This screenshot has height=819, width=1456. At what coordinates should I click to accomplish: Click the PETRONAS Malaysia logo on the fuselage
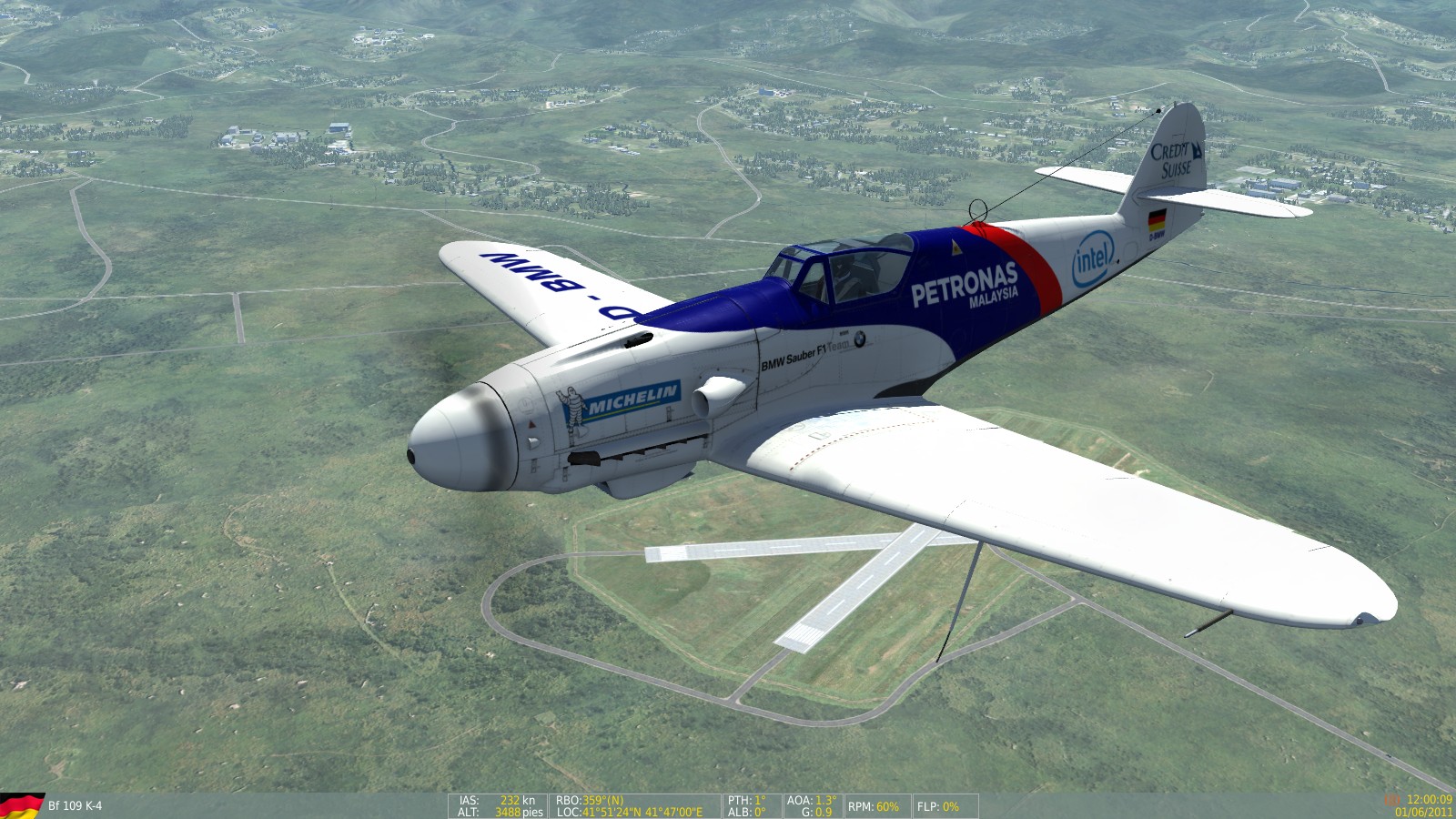[965, 287]
